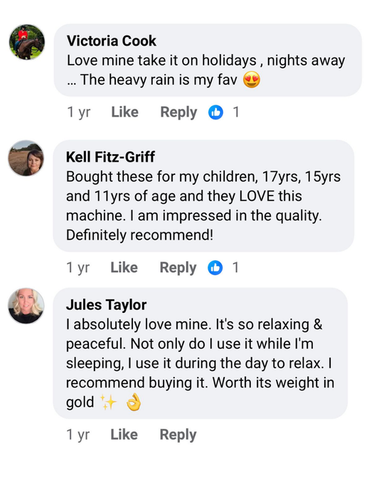384x480 pixels.
Task: Open Kell Fitz-Griff's profile picture
Action: 26,158
